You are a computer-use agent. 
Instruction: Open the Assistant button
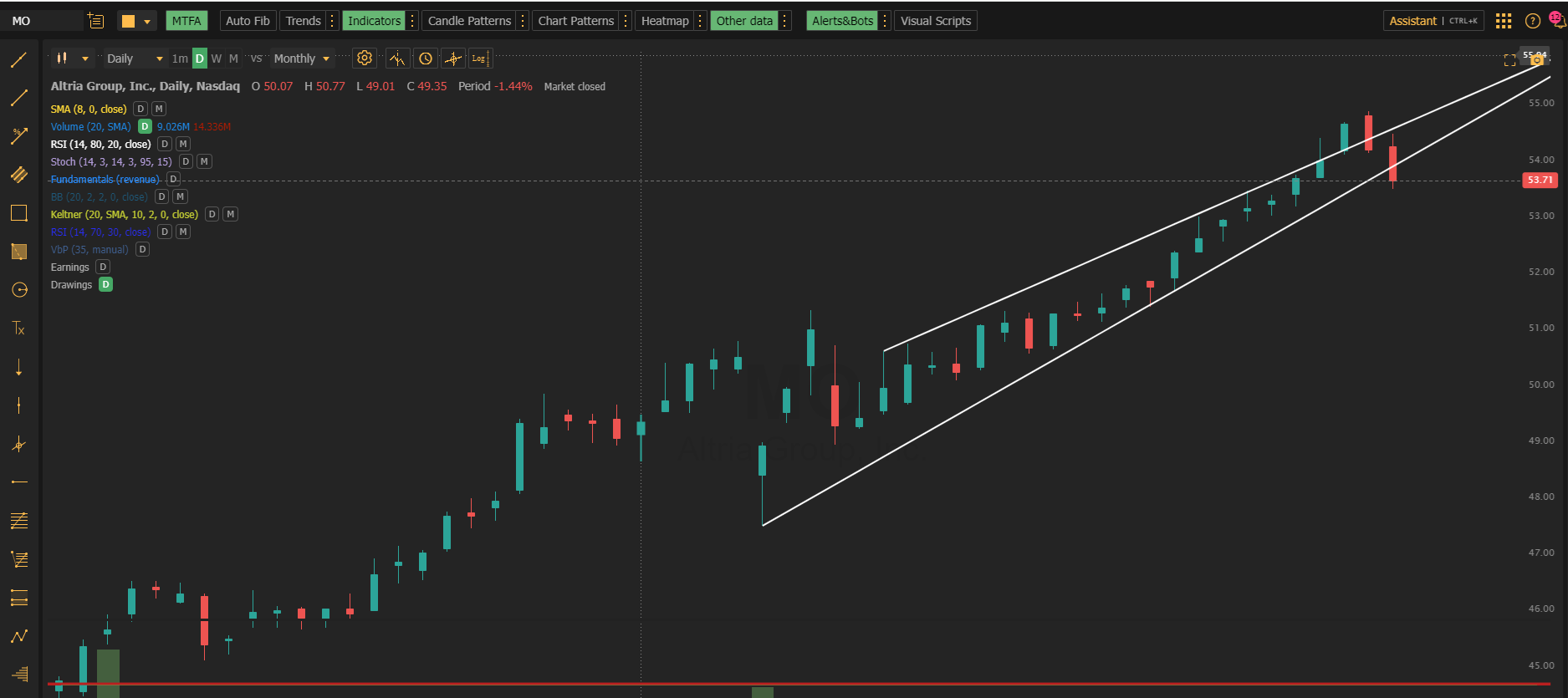point(1412,21)
